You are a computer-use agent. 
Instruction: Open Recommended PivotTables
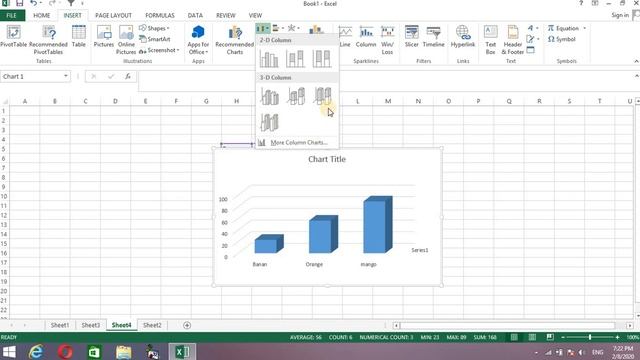pos(48,40)
